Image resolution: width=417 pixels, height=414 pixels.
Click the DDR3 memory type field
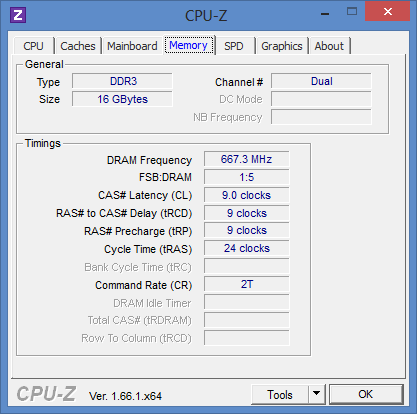pyautogui.click(x=122, y=81)
